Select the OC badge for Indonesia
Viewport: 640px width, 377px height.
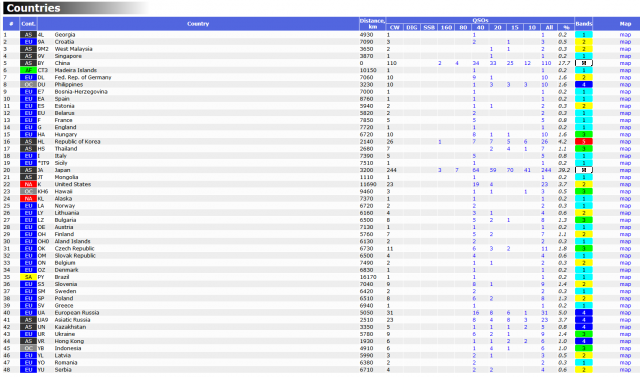(x=28, y=348)
